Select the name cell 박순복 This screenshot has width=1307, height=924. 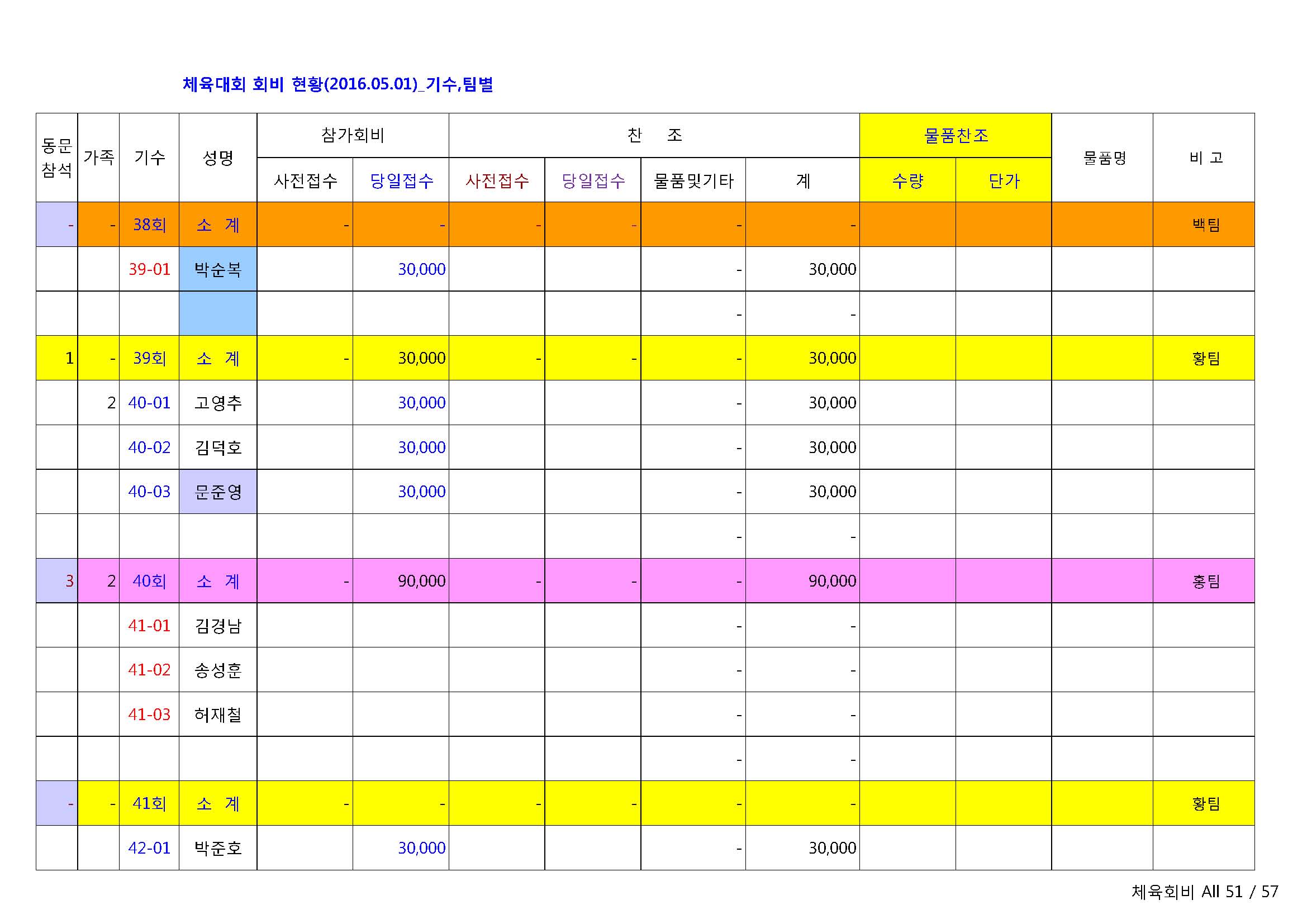tap(218, 269)
